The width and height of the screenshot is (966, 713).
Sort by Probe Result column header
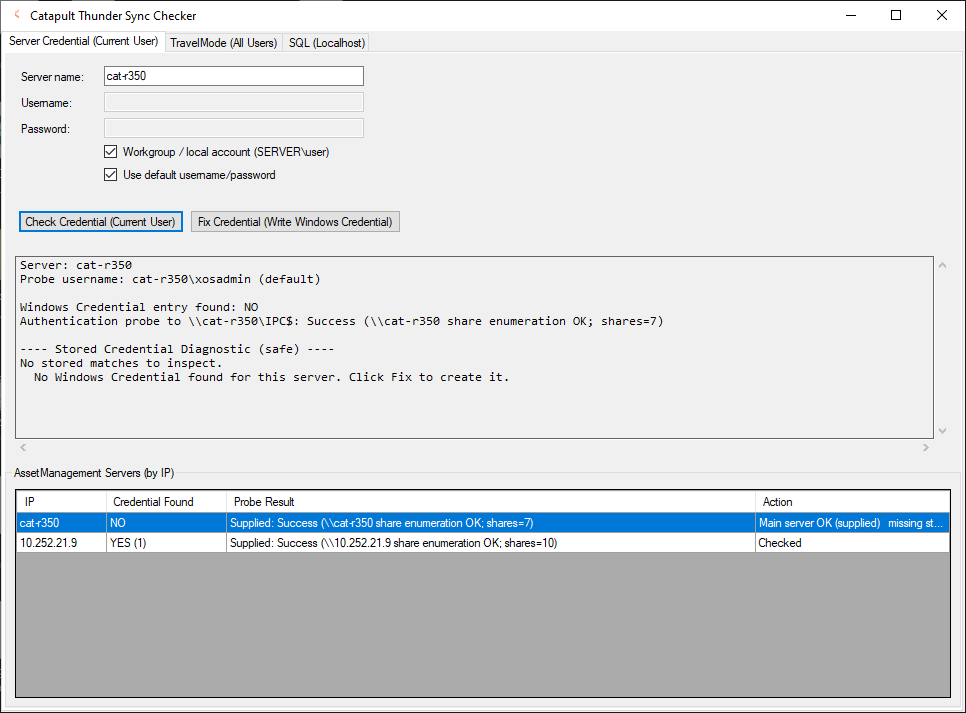tap(490, 502)
